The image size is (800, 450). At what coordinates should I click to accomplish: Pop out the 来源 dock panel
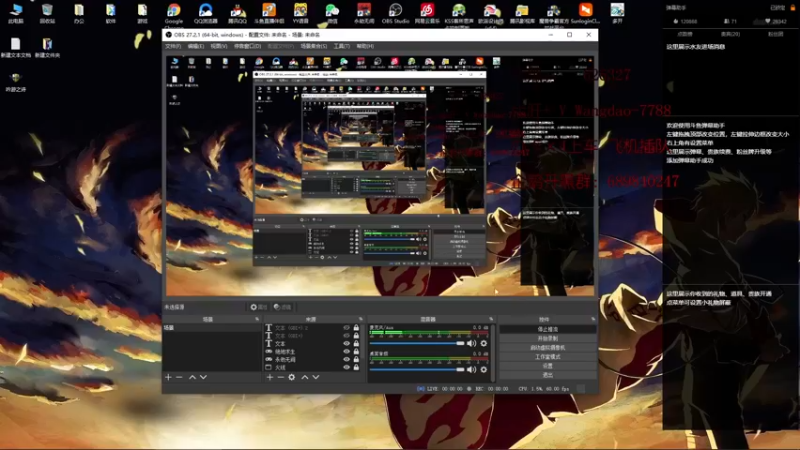pos(361,319)
